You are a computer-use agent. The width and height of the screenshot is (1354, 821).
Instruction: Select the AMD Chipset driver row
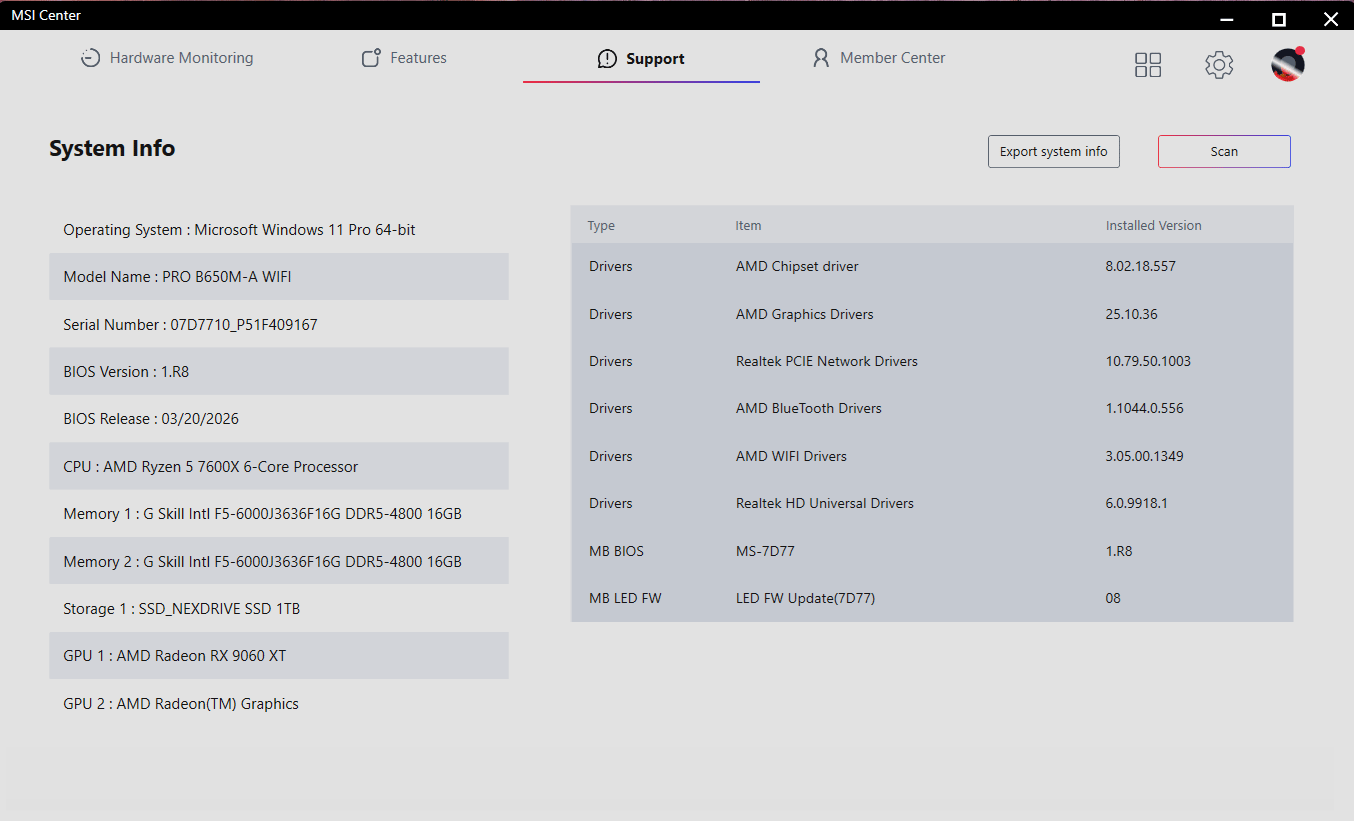(x=932, y=267)
